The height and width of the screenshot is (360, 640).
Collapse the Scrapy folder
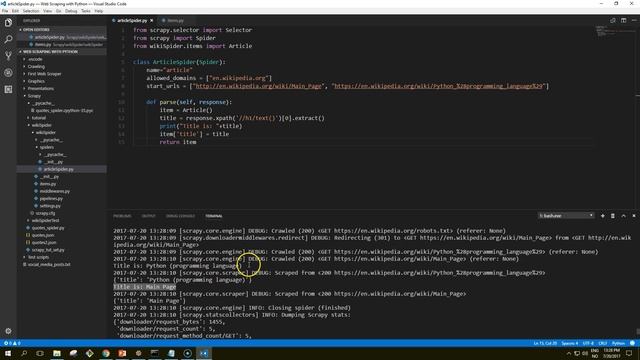[x=34, y=96]
